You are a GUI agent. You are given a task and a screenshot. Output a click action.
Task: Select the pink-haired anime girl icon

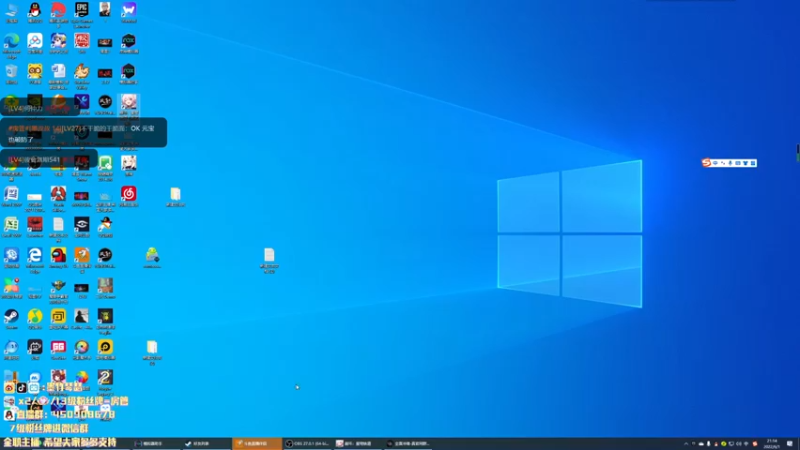coord(129,104)
